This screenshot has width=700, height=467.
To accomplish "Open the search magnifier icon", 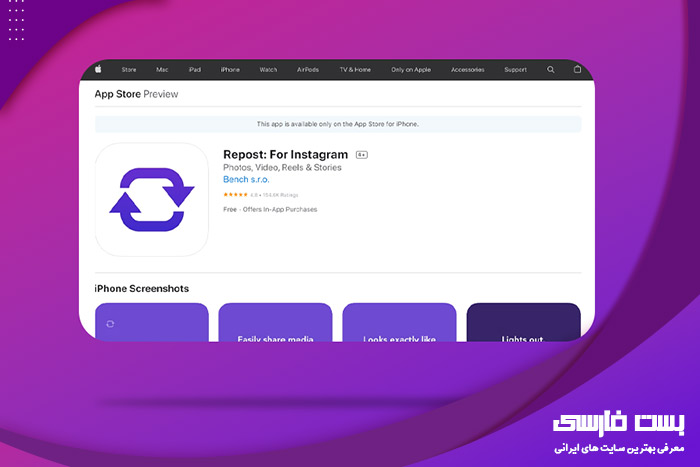I will pyautogui.click(x=551, y=70).
